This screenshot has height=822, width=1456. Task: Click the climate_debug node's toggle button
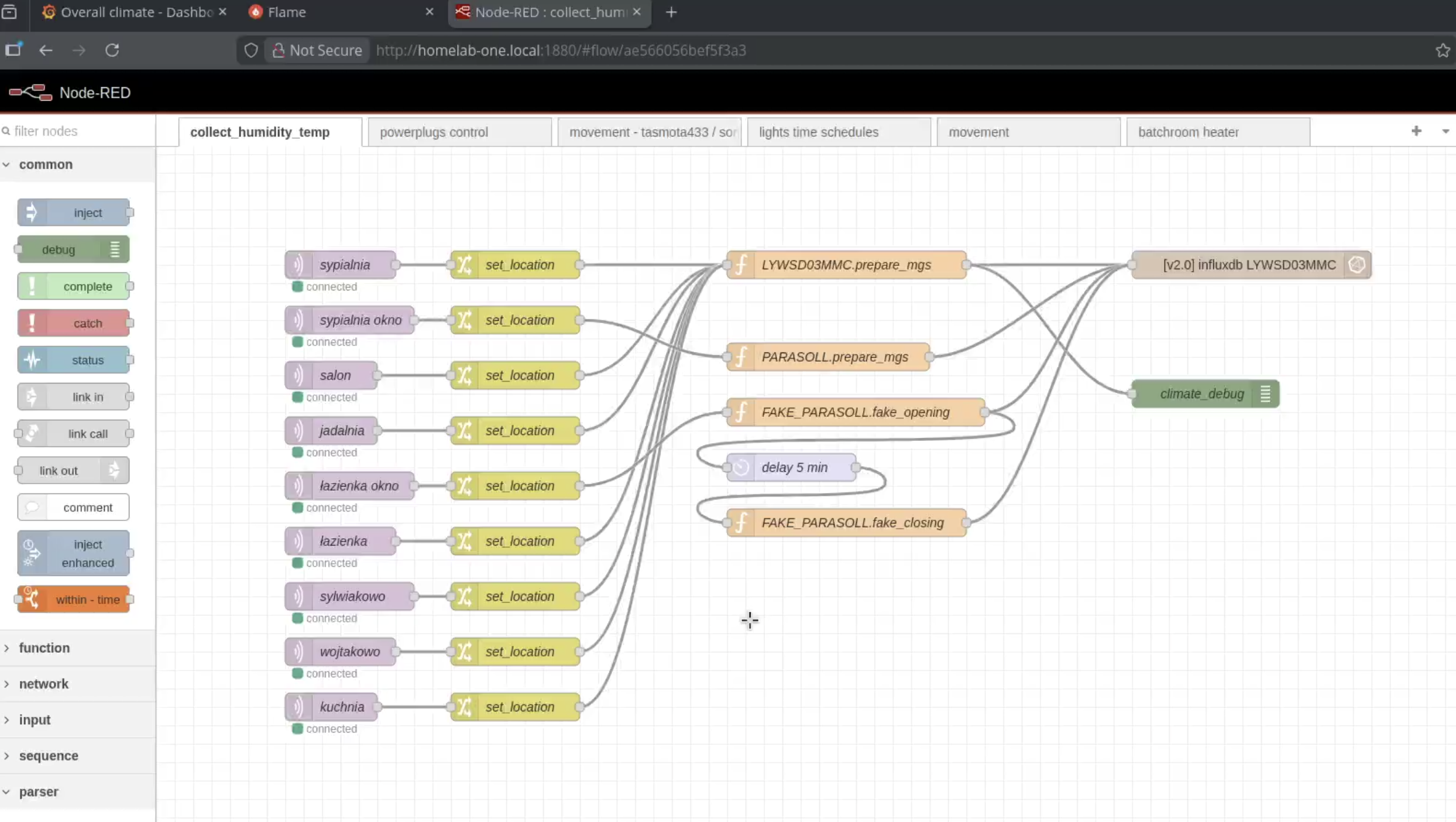(x=1265, y=394)
